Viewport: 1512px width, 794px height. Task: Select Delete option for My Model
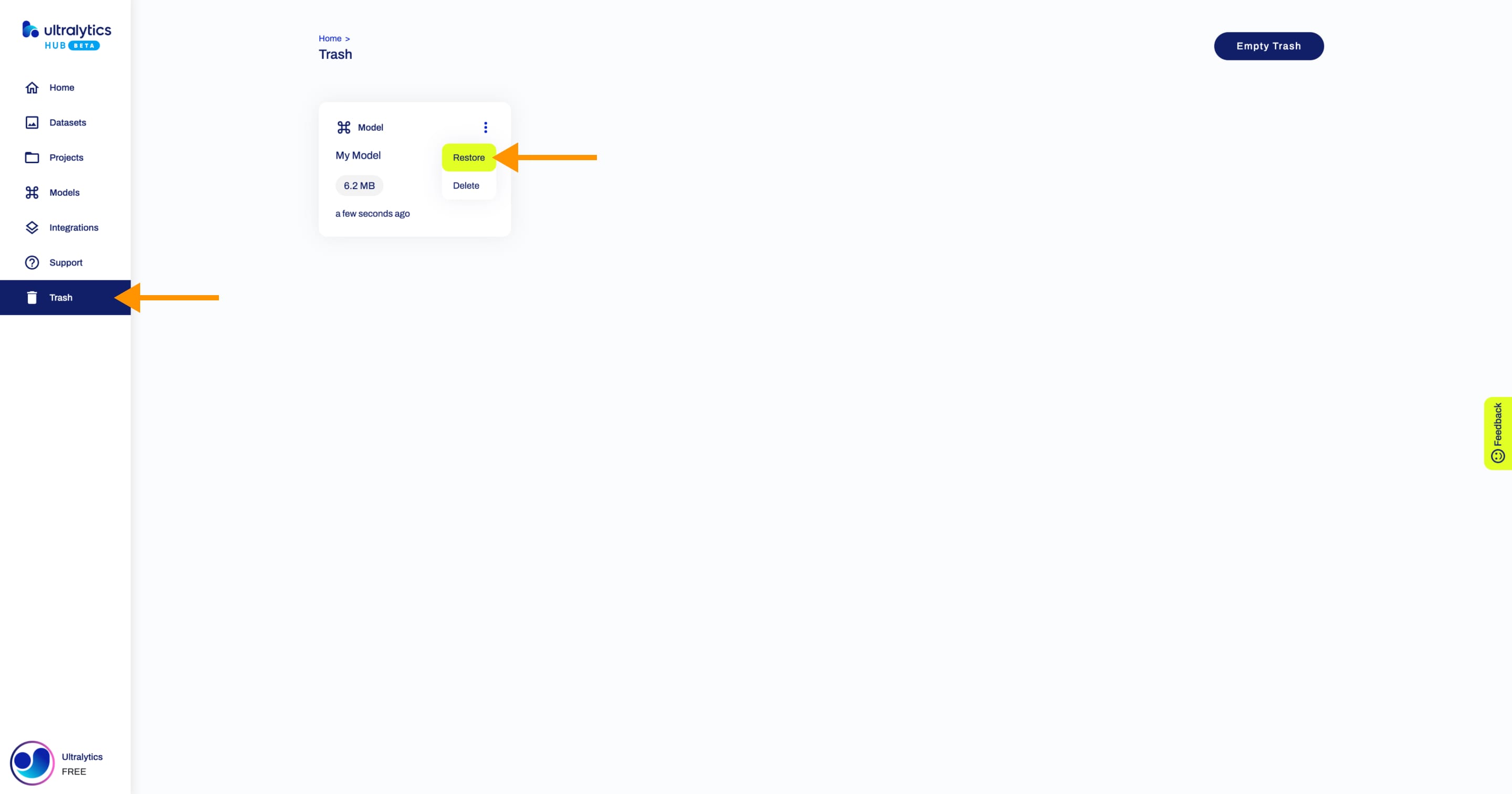(466, 185)
